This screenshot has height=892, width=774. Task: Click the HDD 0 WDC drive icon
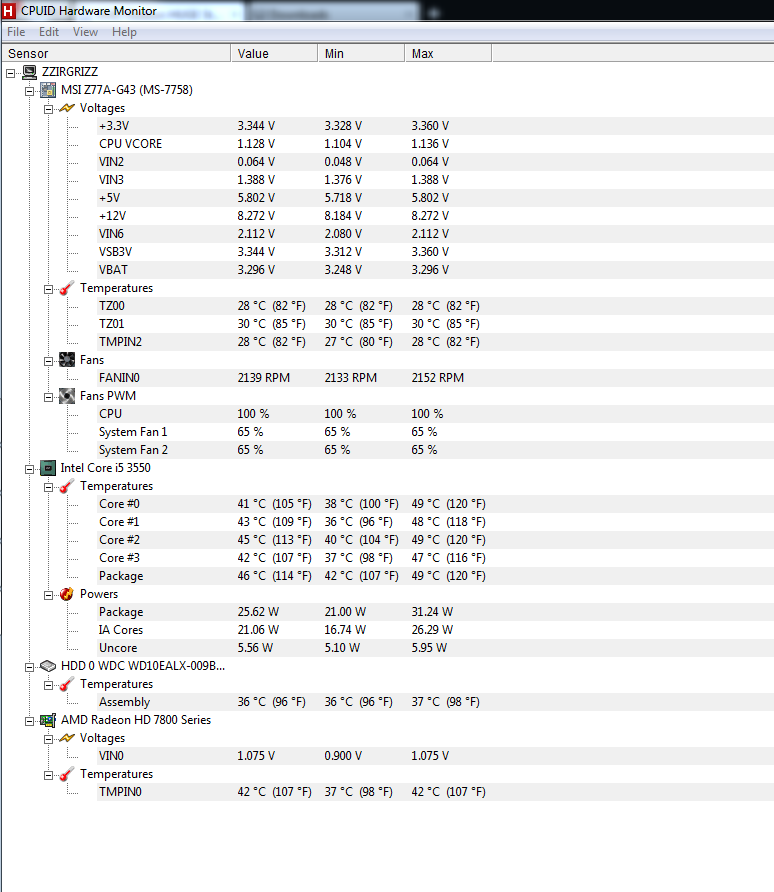click(x=48, y=666)
